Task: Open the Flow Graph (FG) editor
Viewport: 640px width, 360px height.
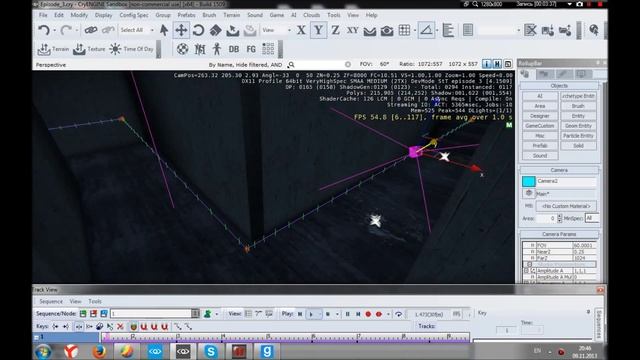Action: [x=251, y=49]
